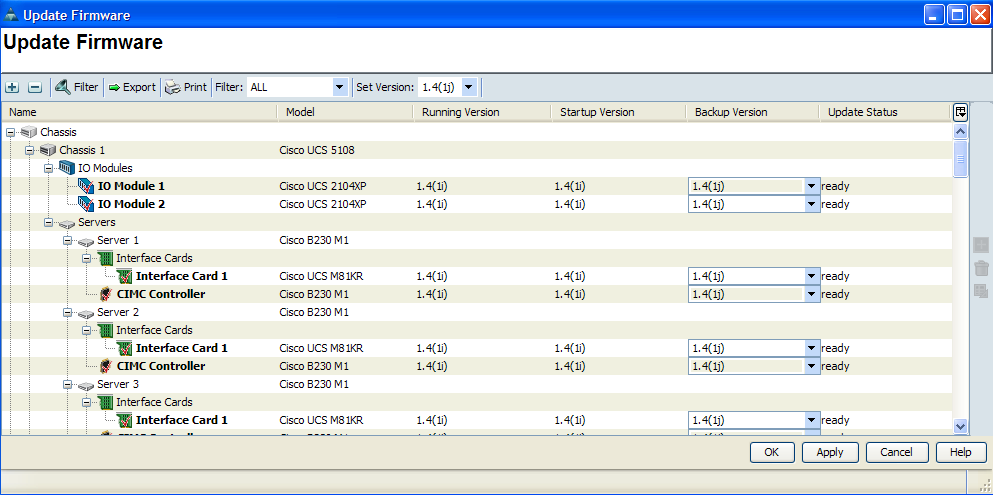Open the Filter tool in toolbar

(76, 88)
